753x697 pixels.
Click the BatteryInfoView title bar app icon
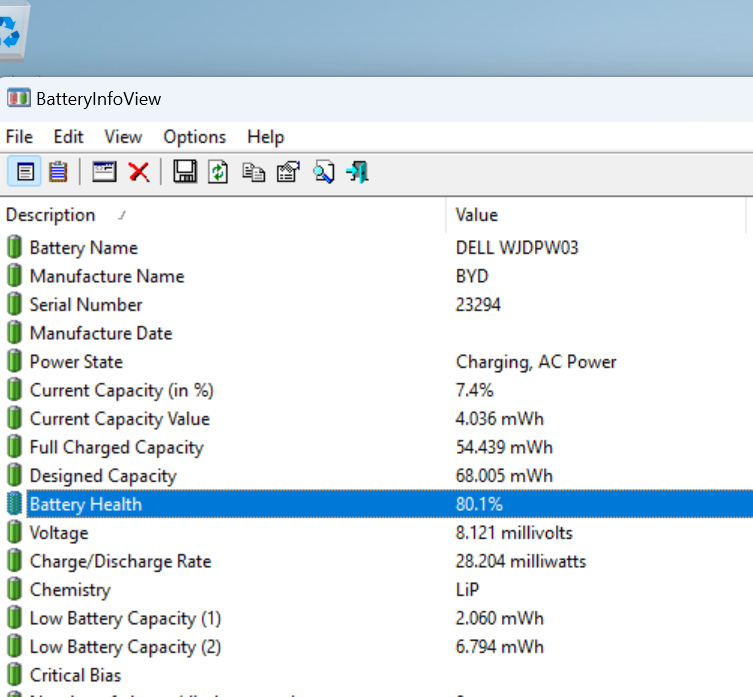coord(18,98)
